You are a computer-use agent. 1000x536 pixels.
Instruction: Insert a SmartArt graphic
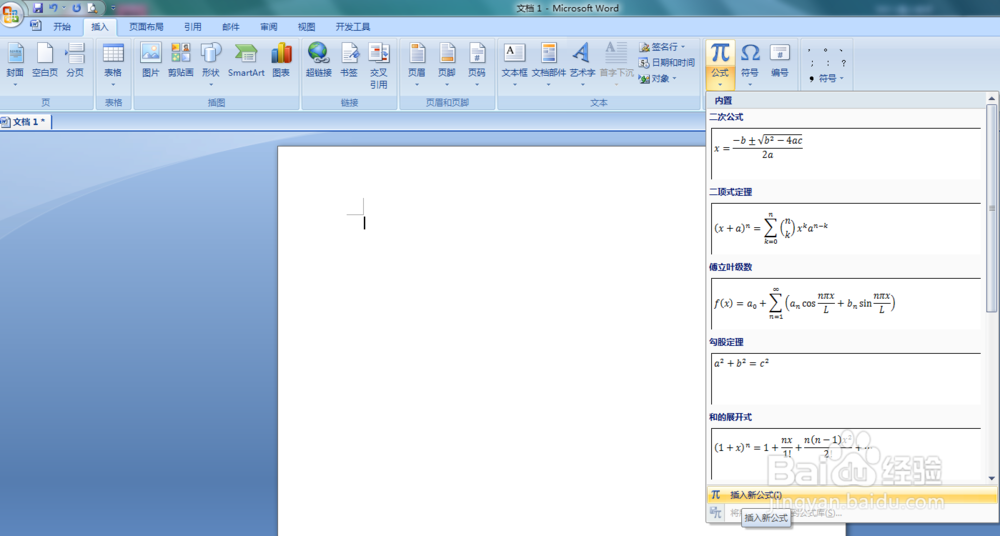click(x=246, y=61)
